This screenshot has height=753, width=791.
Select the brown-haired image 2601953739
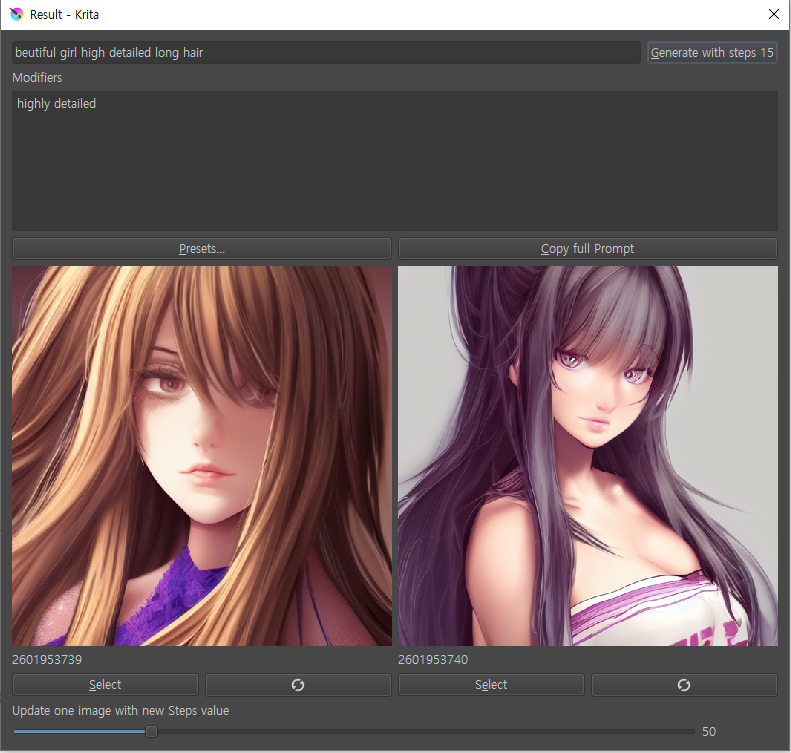pos(105,684)
